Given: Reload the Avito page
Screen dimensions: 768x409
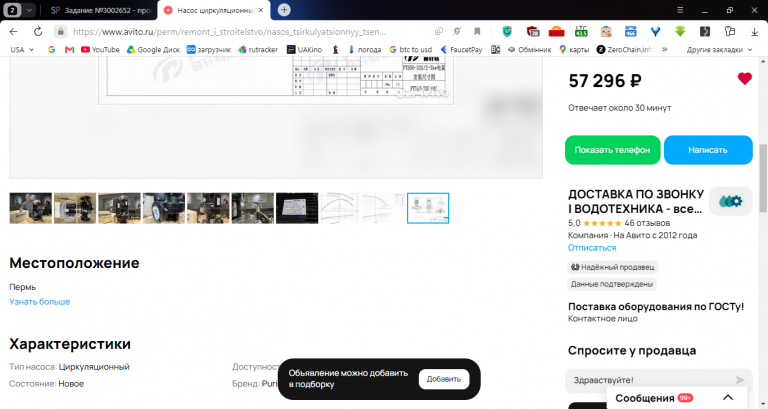Looking at the screenshot, I should (x=38, y=31).
